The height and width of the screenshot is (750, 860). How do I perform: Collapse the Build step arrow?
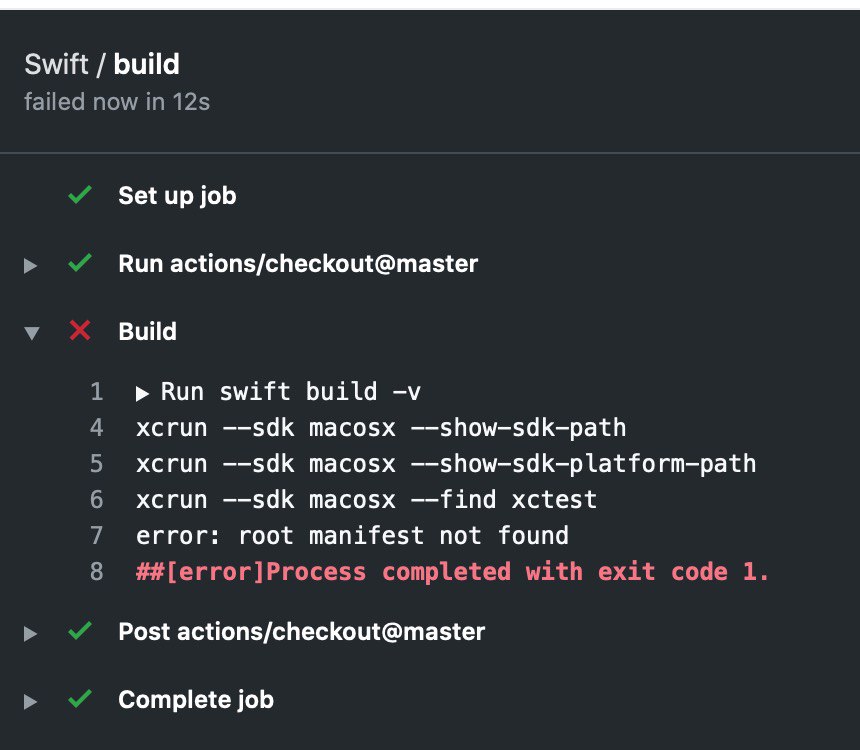point(32,333)
